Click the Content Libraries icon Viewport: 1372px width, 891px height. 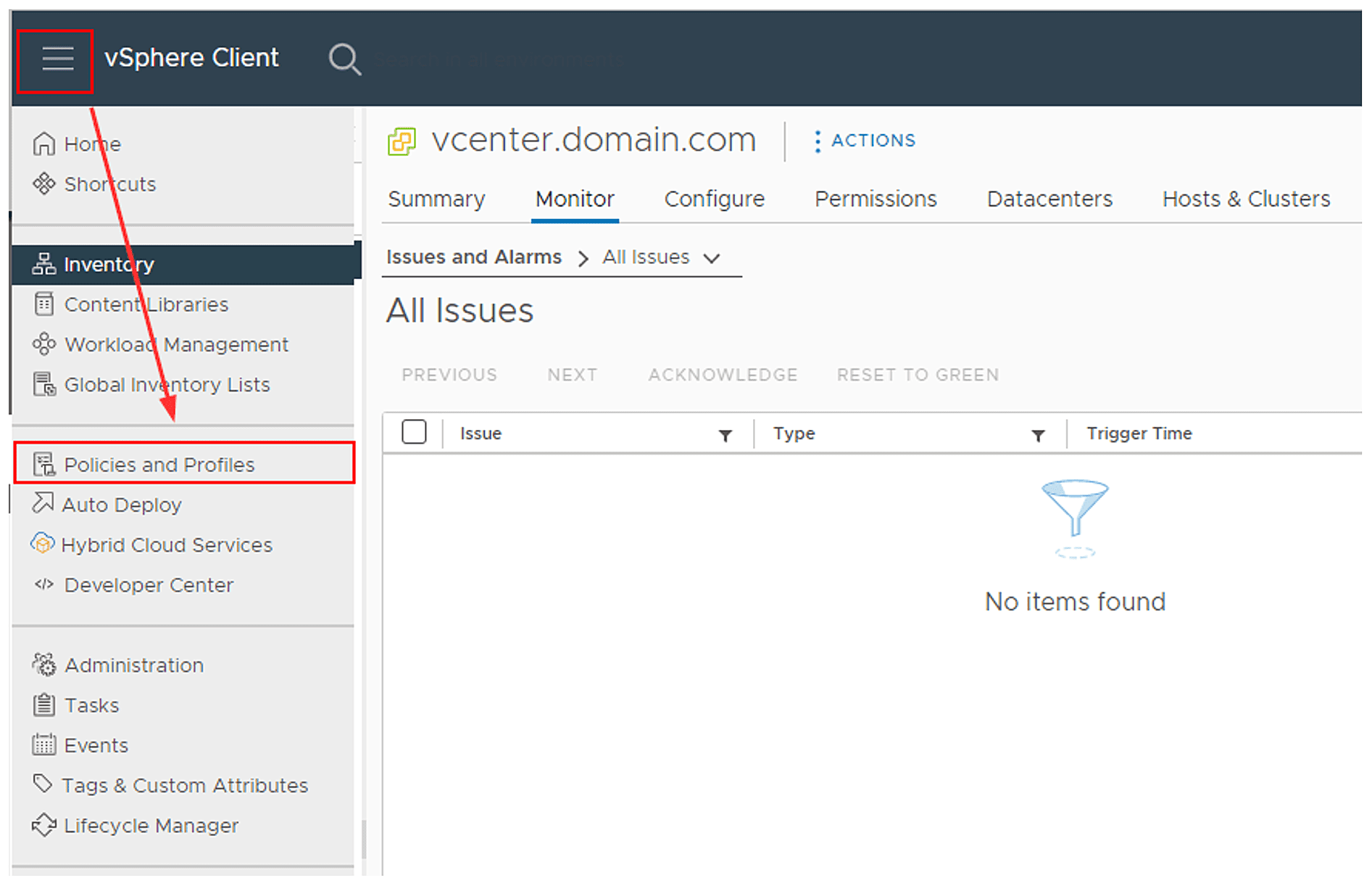43,304
